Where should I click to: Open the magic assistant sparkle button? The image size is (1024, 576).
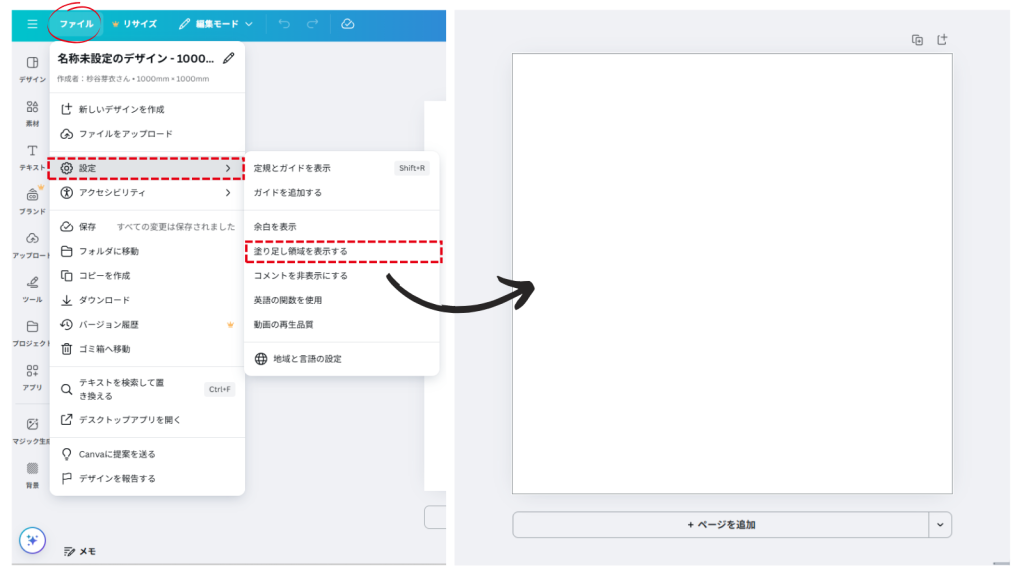tap(32, 540)
